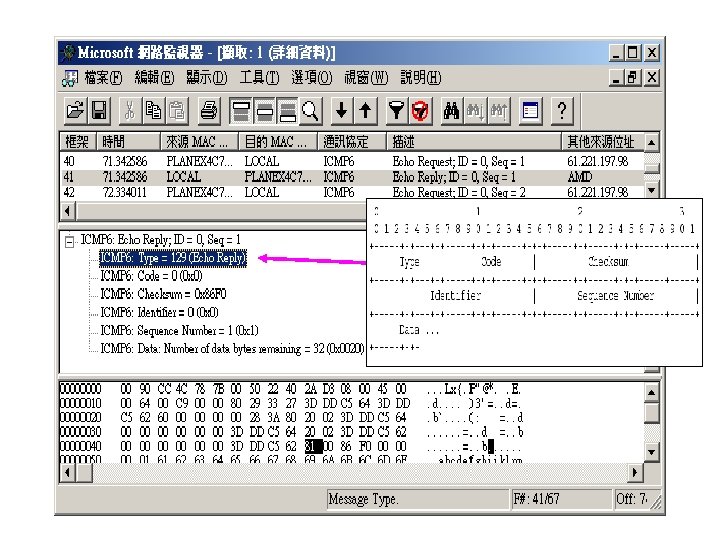
Task: Select ICMP6: Checksum = 0x86F0 line
Action: click(x=163, y=294)
